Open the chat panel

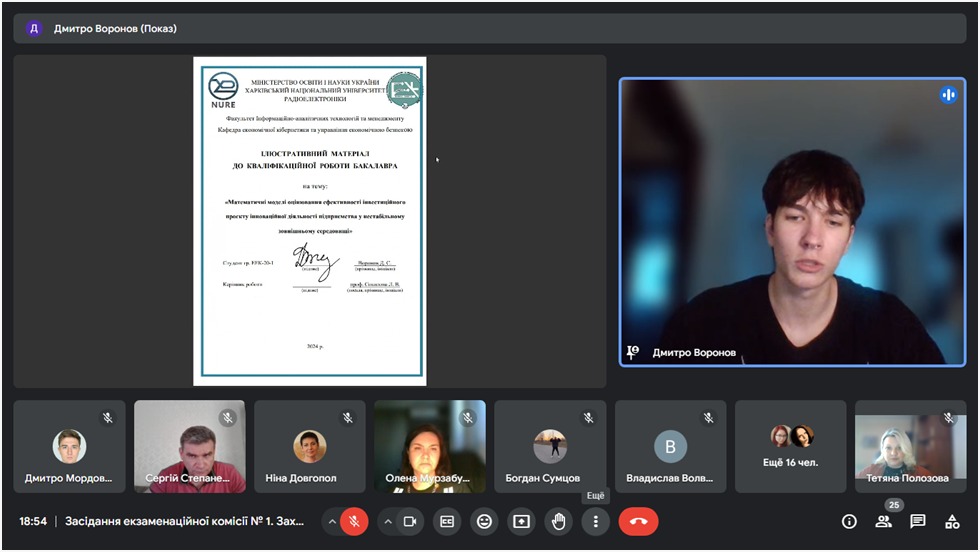(x=918, y=521)
